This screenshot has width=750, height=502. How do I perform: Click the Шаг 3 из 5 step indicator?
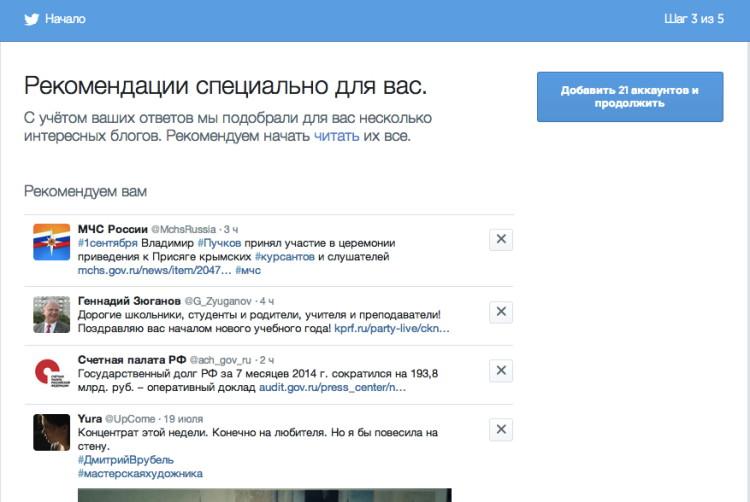(693, 19)
